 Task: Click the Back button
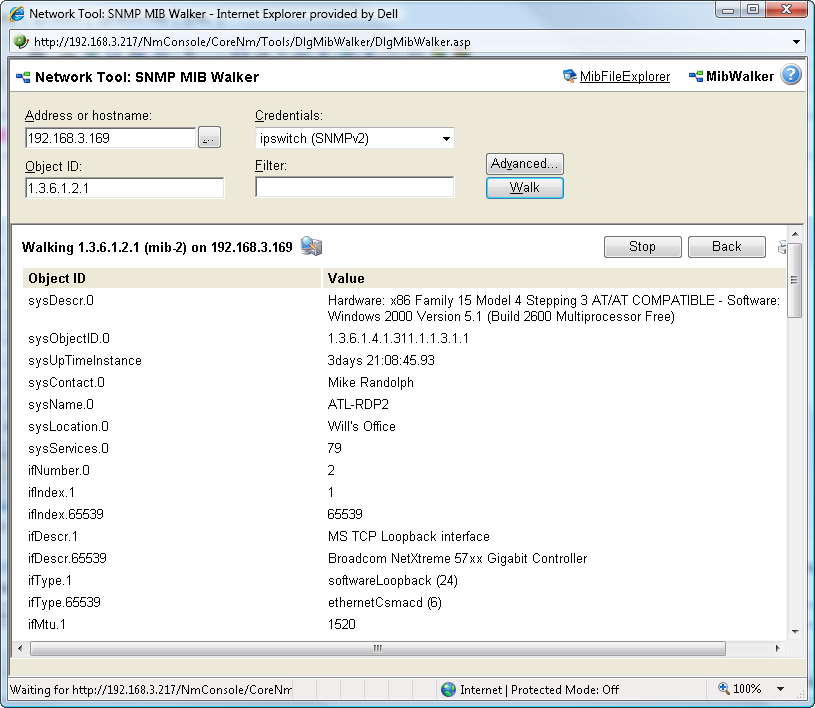(x=726, y=247)
